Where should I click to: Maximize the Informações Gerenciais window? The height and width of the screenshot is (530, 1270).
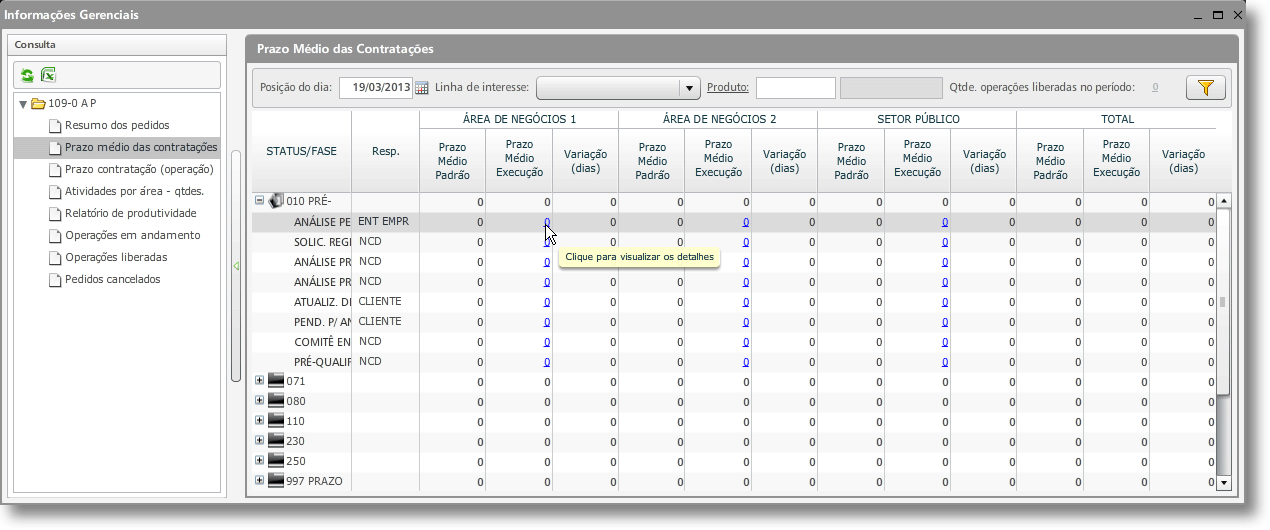pos(1218,14)
